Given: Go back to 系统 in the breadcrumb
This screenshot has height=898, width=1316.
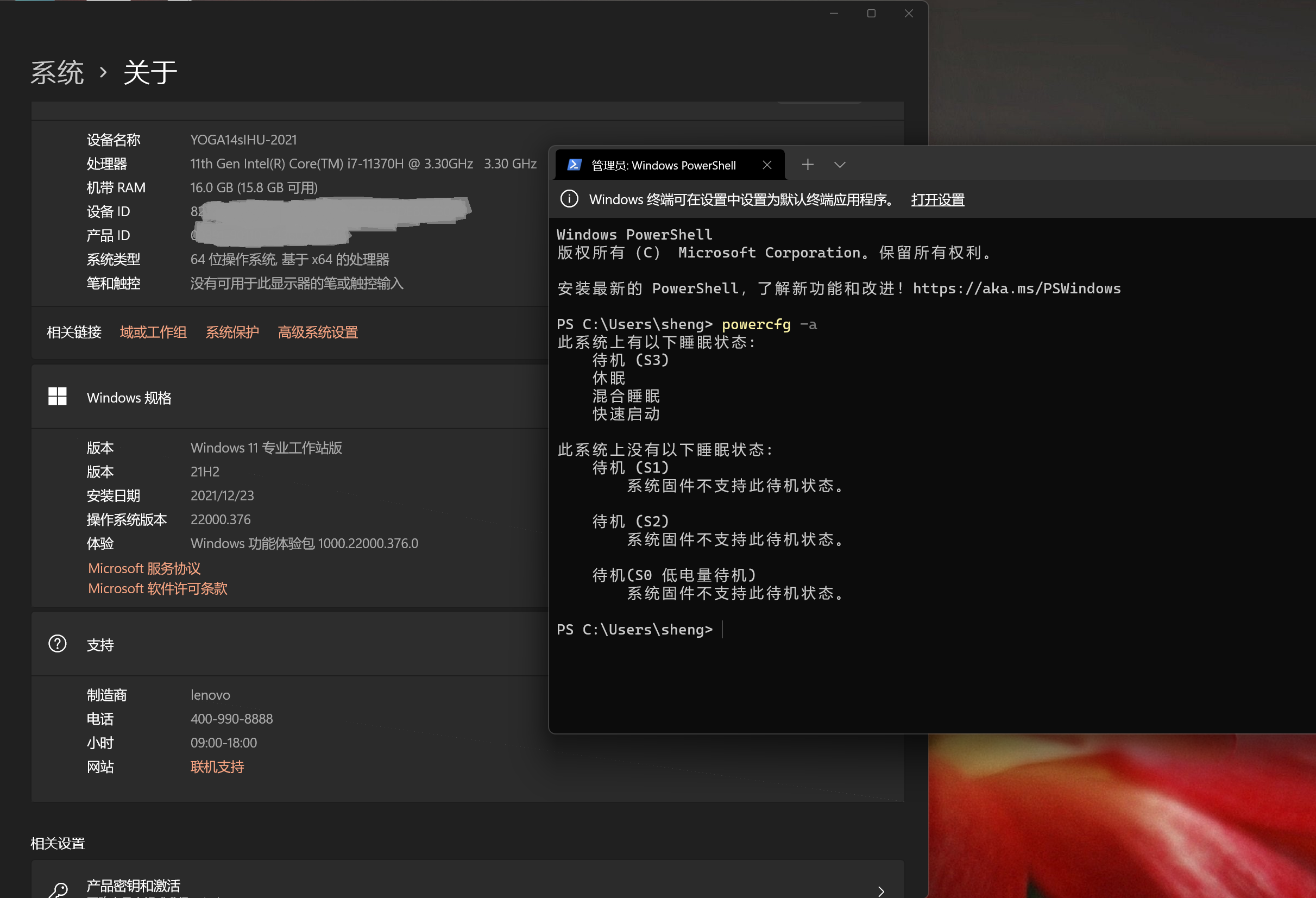Looking at the screenshot, I should pos(57,72).
